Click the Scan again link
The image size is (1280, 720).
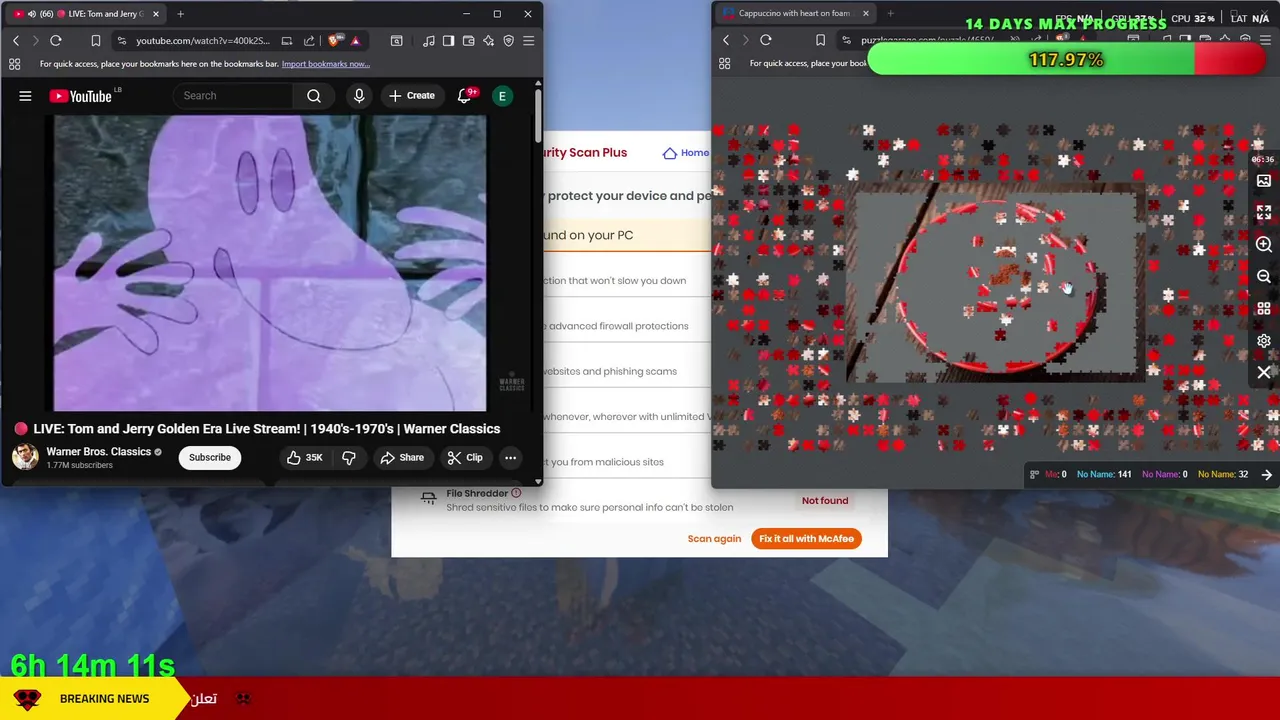[x=714, y=539]
